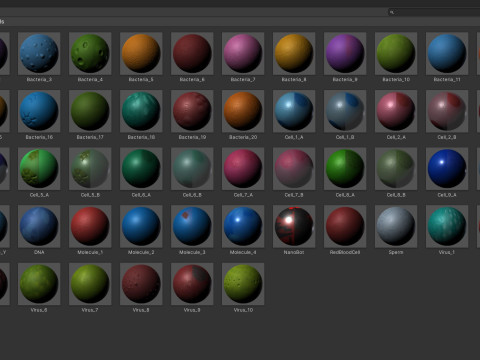Choose the RedBloodCell material thumbnail

pyautogui.click(x=345, y=226)
